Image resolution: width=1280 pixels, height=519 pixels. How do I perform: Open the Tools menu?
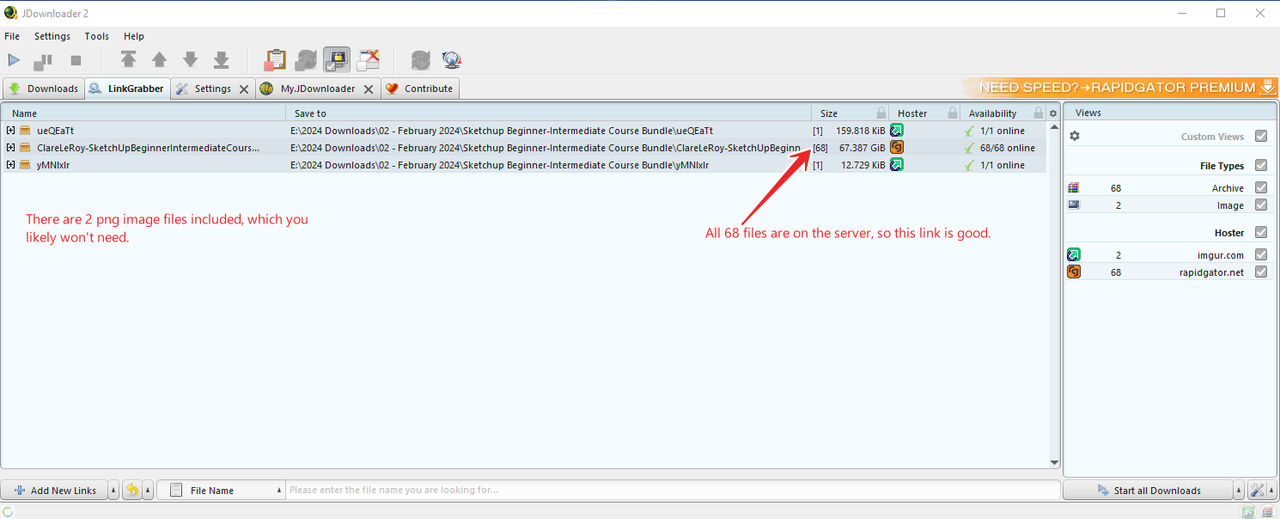tap(97, 36)
